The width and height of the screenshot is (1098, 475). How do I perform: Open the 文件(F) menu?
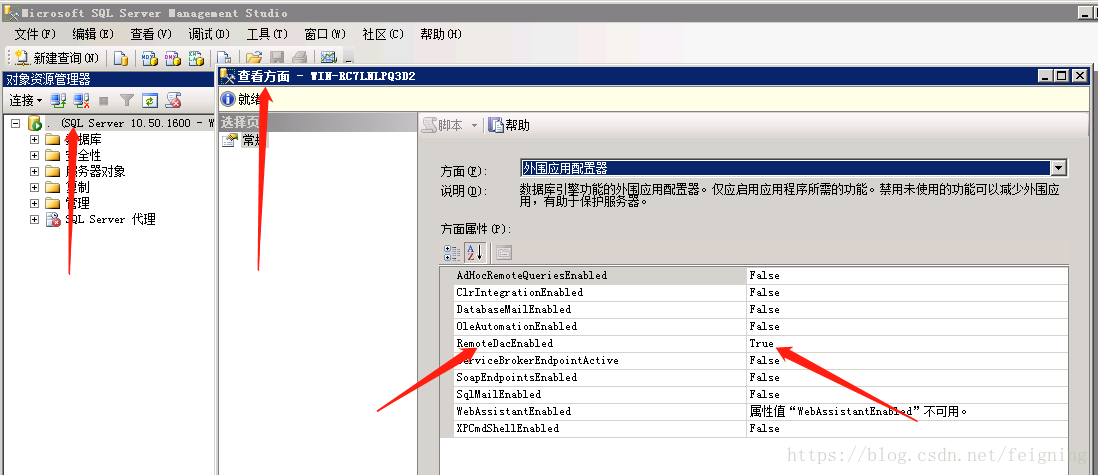click(x=35, y=34)
